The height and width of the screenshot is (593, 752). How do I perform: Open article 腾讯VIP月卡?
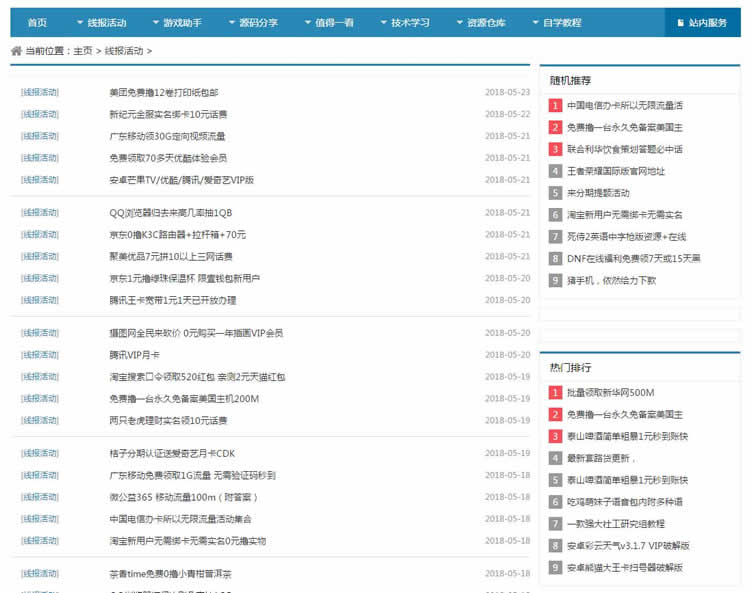(x=134, y=355)
